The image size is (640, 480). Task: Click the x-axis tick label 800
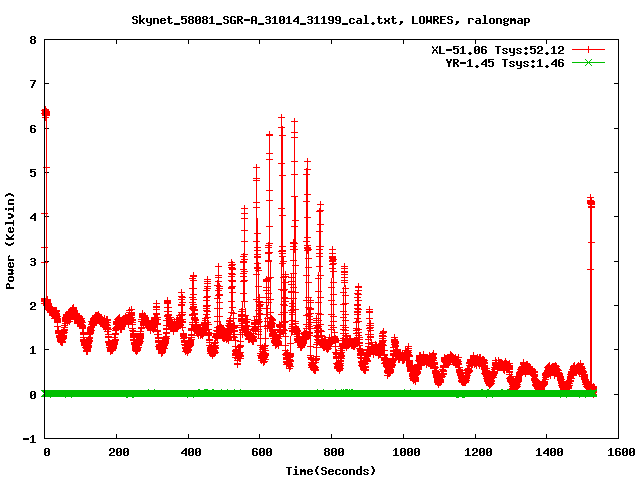[x=333, y=452]
